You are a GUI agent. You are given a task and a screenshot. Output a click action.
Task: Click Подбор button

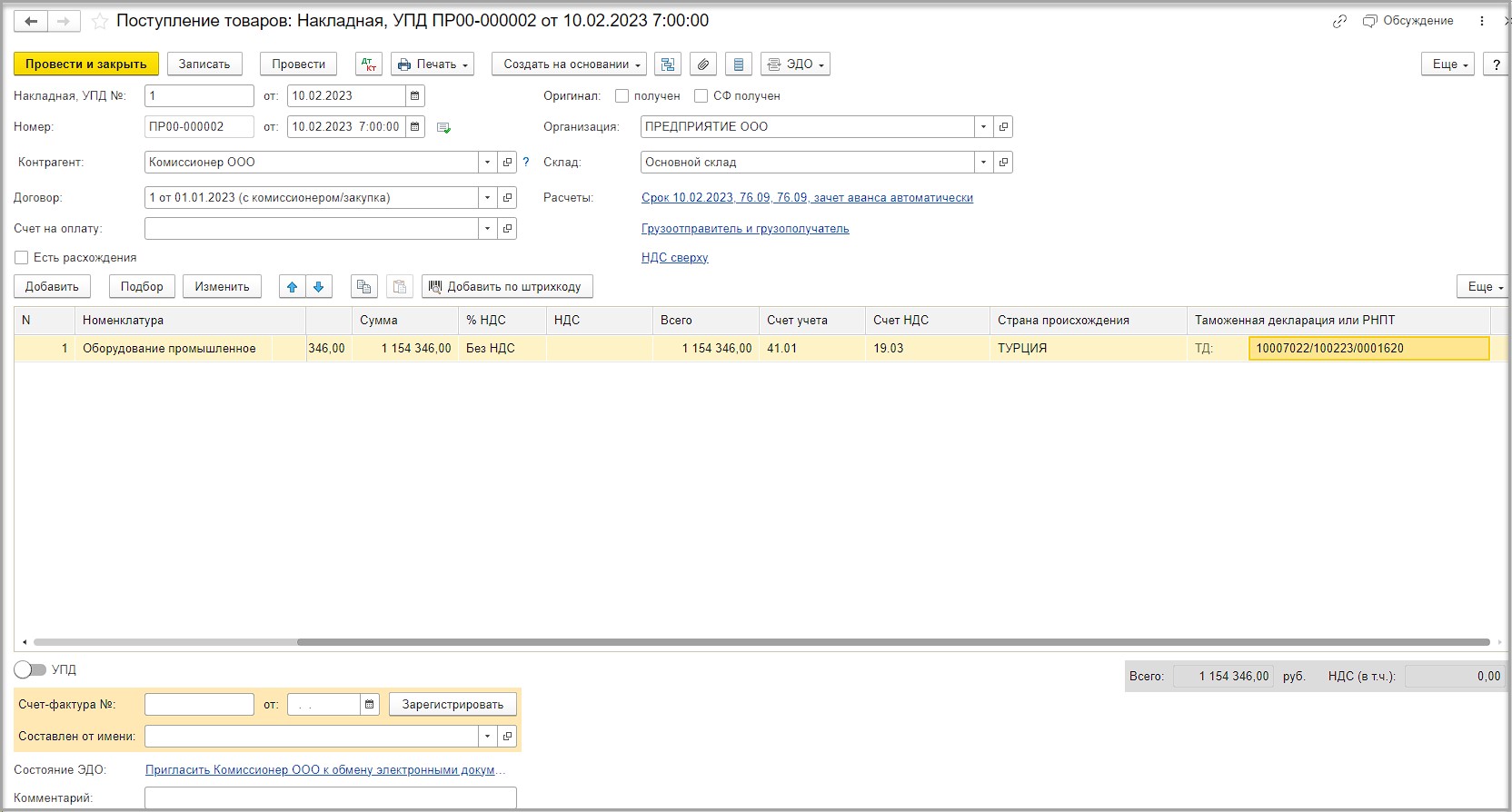142,286
